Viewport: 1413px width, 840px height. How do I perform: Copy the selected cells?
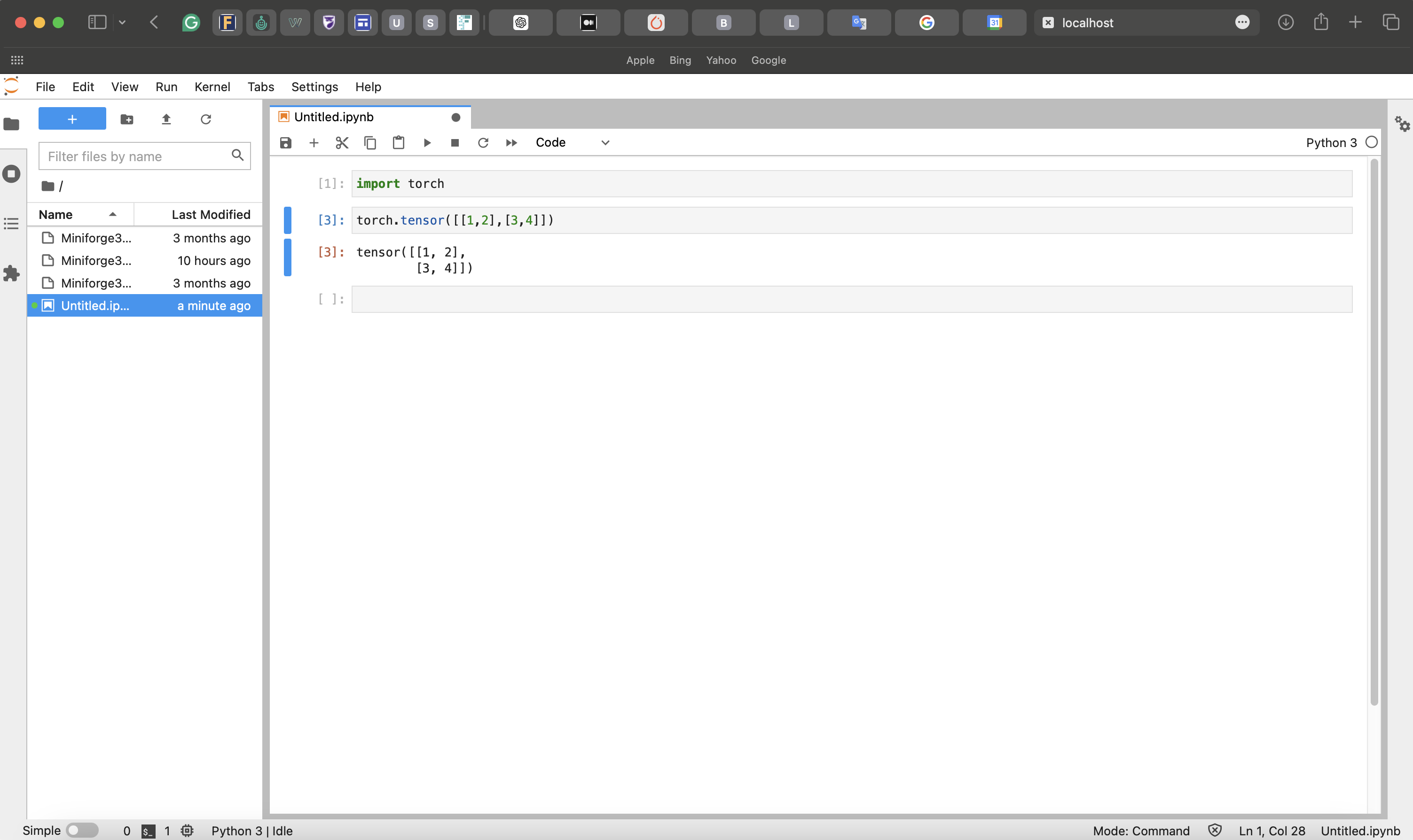point(370,143)
